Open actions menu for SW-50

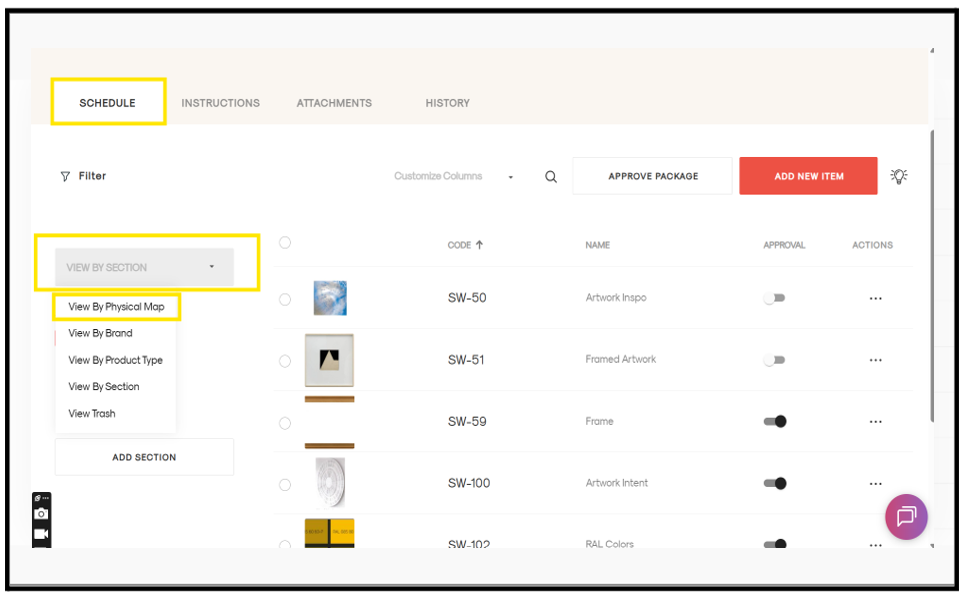(x=875, y=299)
